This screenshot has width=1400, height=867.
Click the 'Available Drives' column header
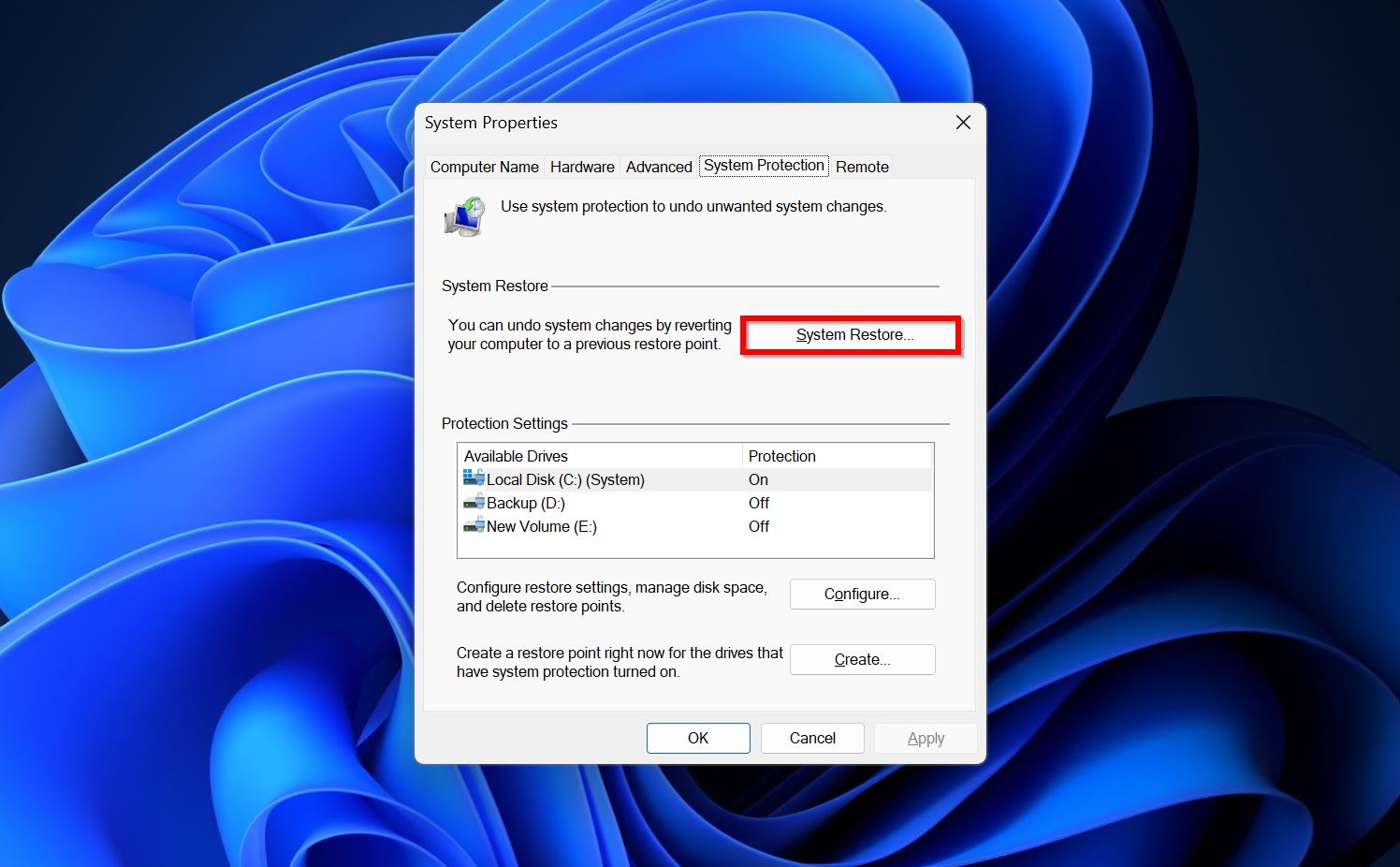click(600, 456)
